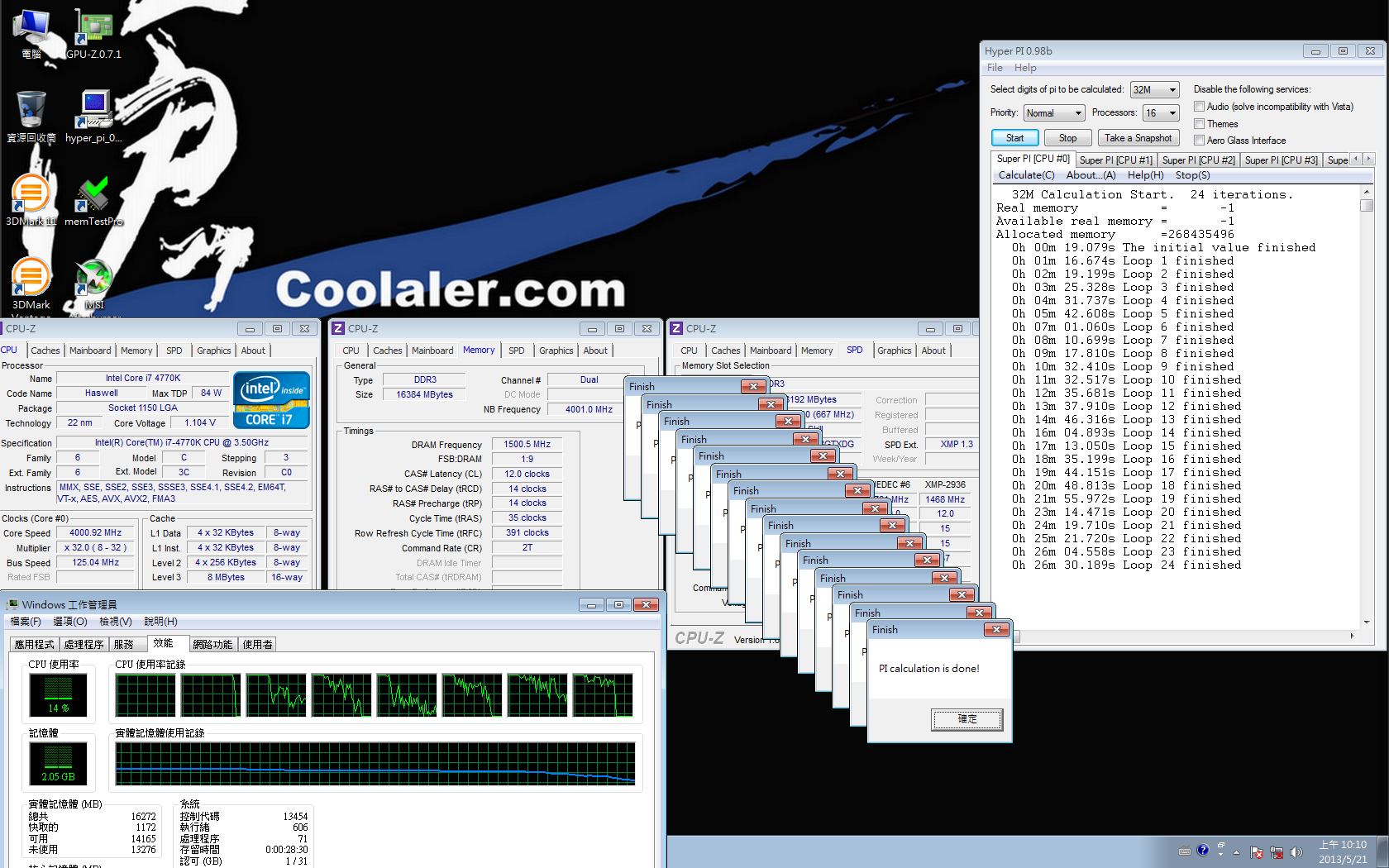The image size is (1389, 868).
Task: Click the volume speaker tray icon
Action: pos(1296,852)
